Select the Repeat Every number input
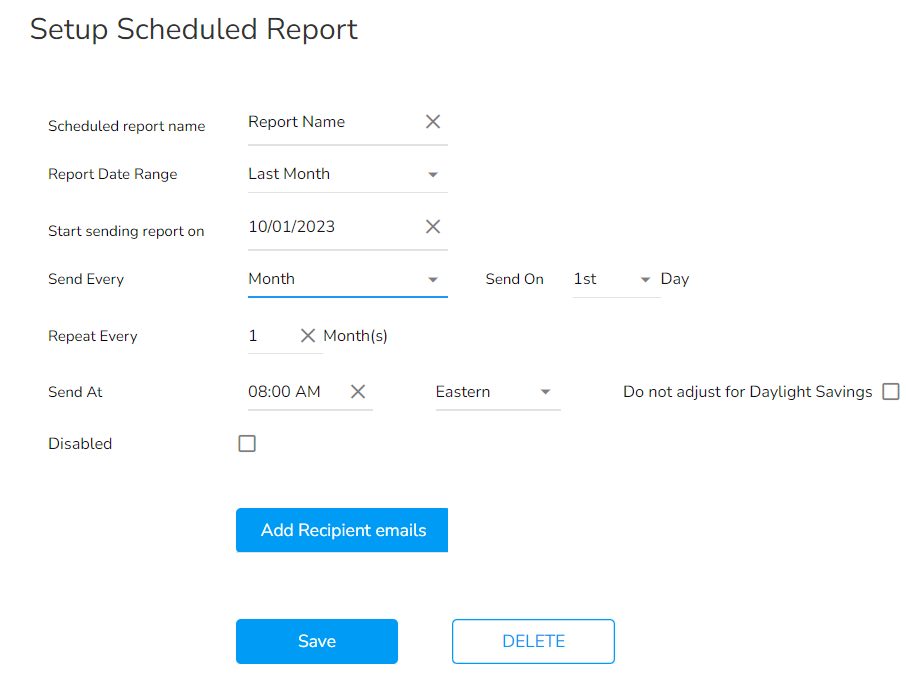 click(270, 336)
